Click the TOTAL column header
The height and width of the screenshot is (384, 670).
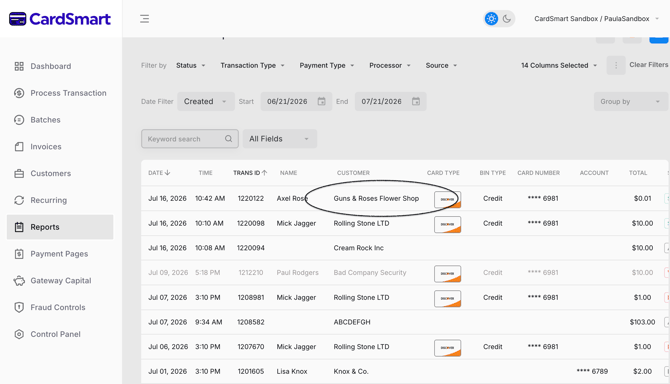638,173
